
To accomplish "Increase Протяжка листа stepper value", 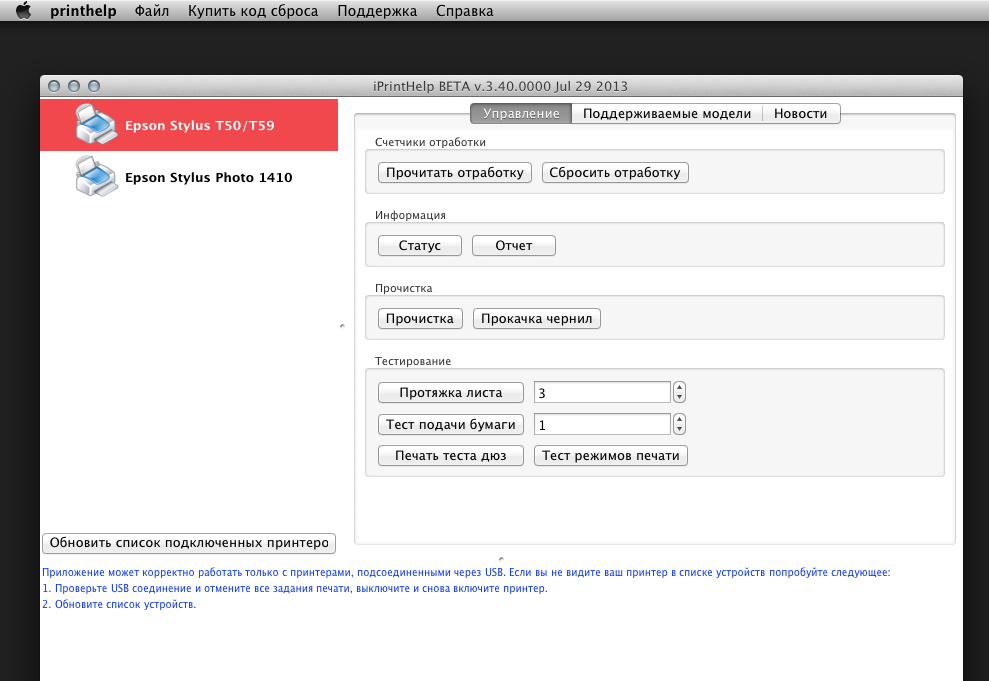I will pos(679,387).
